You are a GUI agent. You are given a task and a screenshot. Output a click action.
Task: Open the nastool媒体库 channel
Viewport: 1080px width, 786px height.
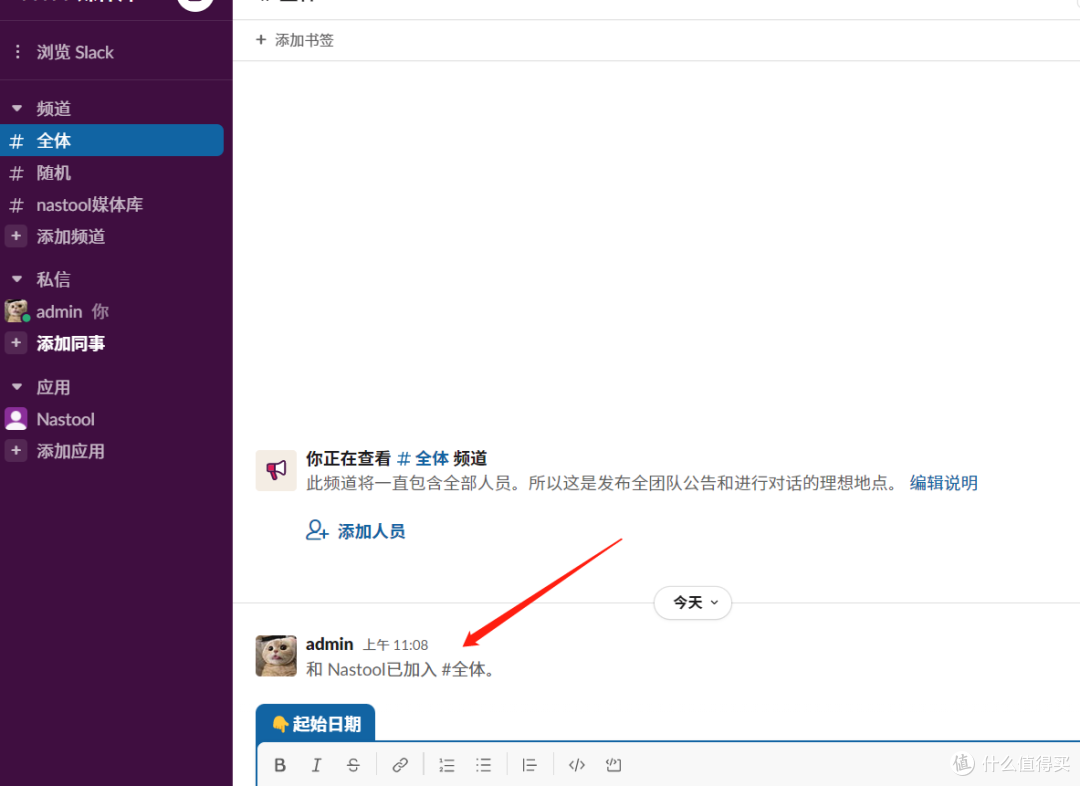coord(90,204)
